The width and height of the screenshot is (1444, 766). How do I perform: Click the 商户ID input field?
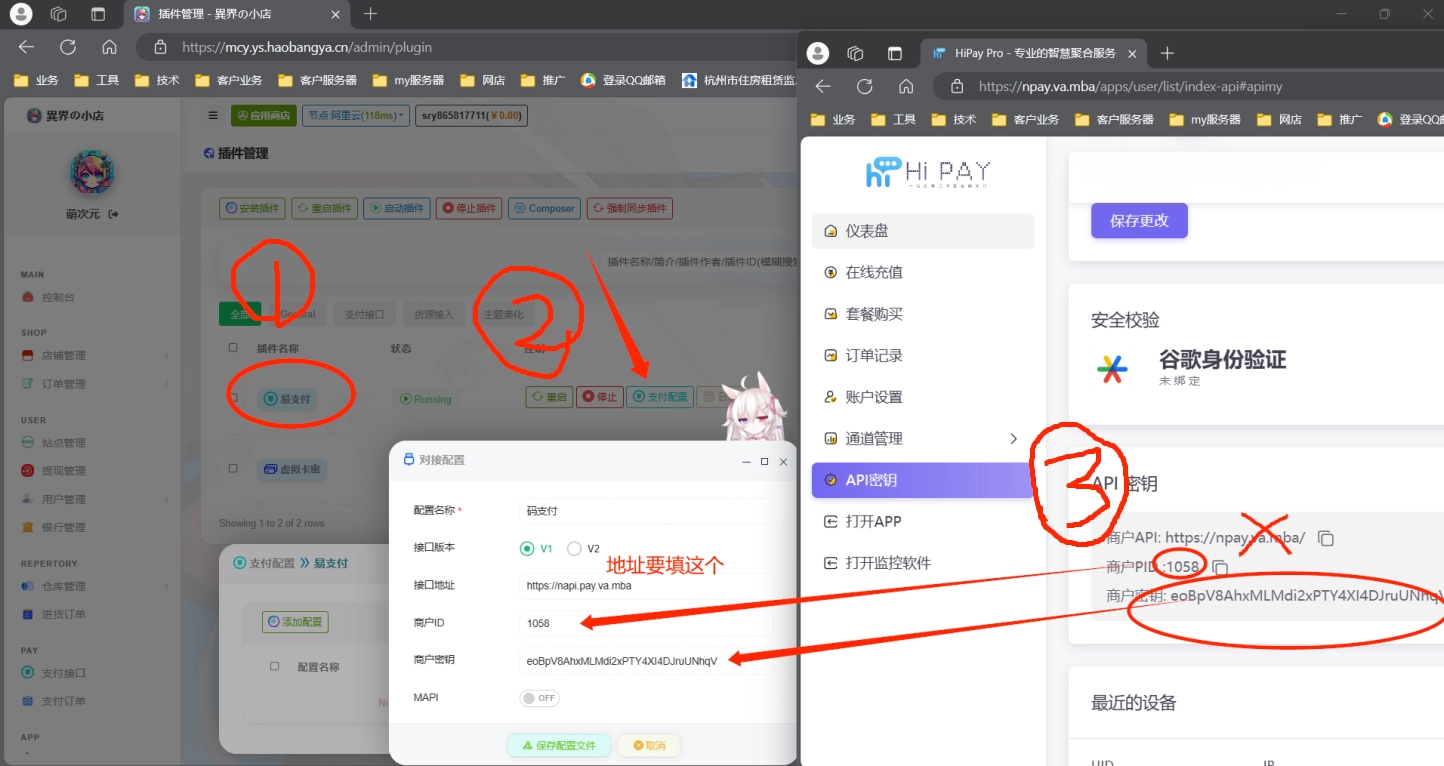pos(647,623)
